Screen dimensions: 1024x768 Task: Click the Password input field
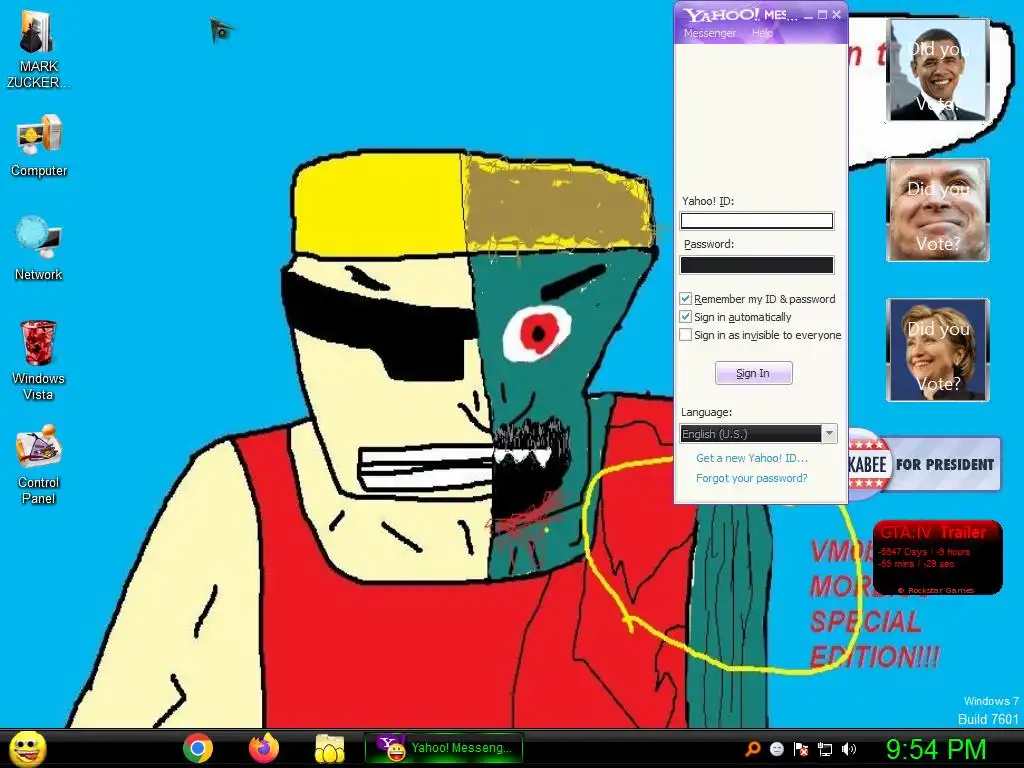coord(757,264)
